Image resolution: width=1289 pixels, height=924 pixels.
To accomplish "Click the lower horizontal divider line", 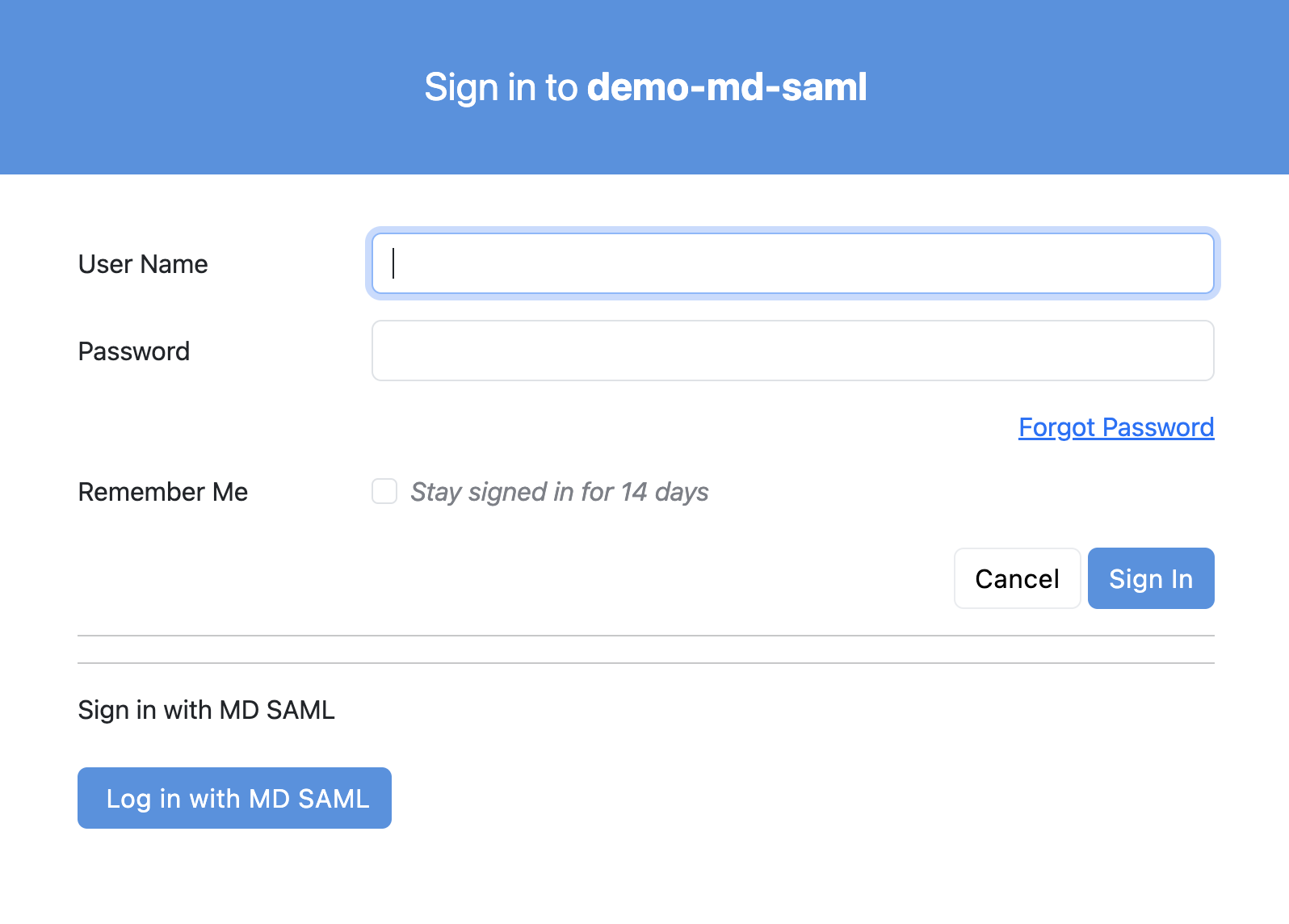I will (x=646, y=663).
